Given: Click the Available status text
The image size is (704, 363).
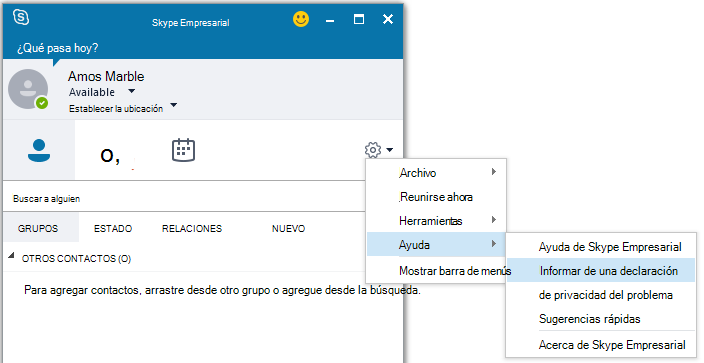Looking at the screenshot, I should 92,92.
